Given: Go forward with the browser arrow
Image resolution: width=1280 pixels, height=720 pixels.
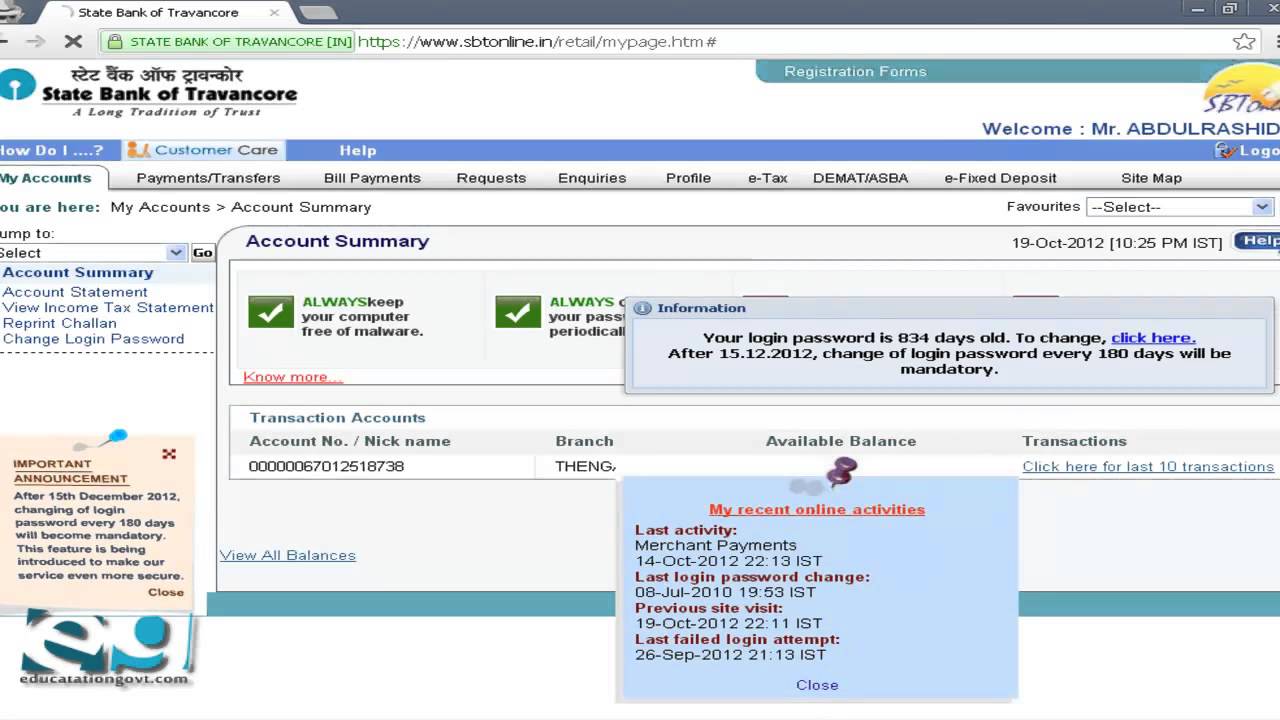Looking at the screenshot, I should 35,42.
